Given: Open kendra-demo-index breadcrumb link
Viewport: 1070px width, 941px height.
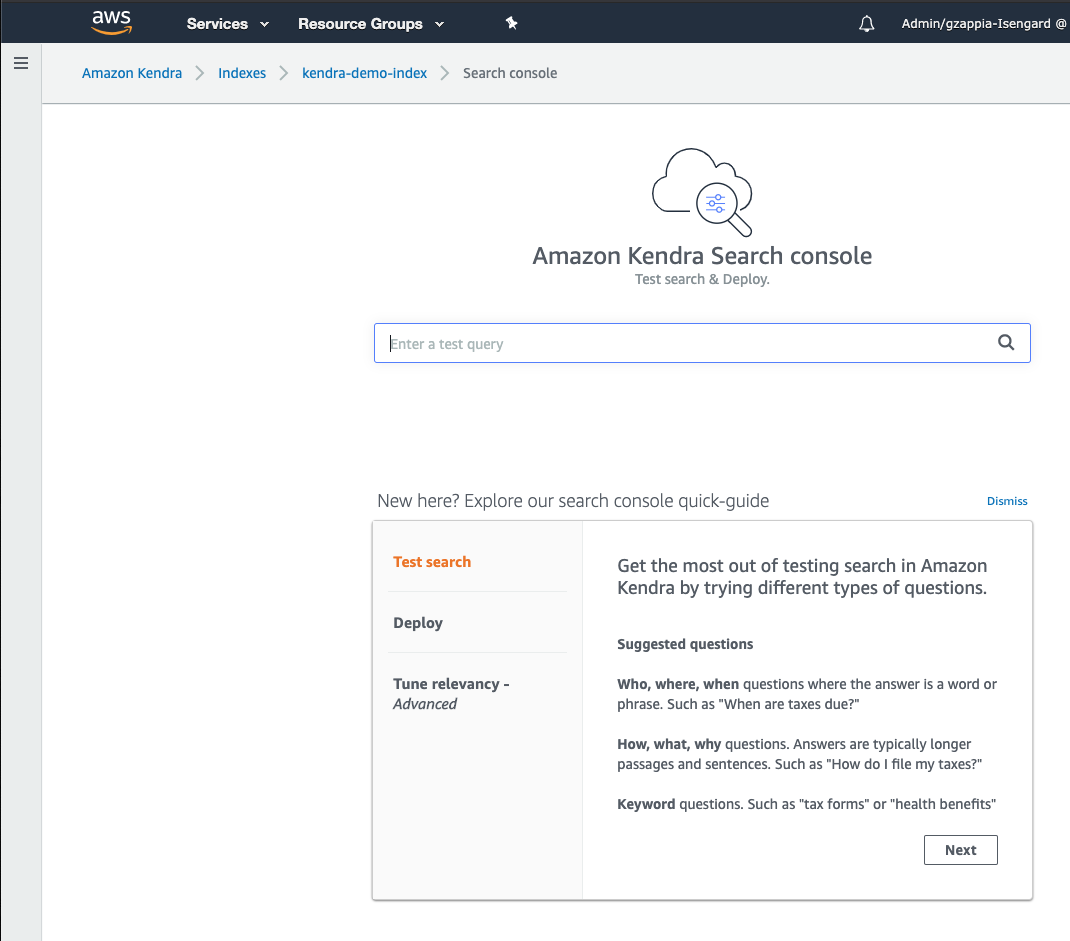Looking at the screenshot, I should coord(364,73).
